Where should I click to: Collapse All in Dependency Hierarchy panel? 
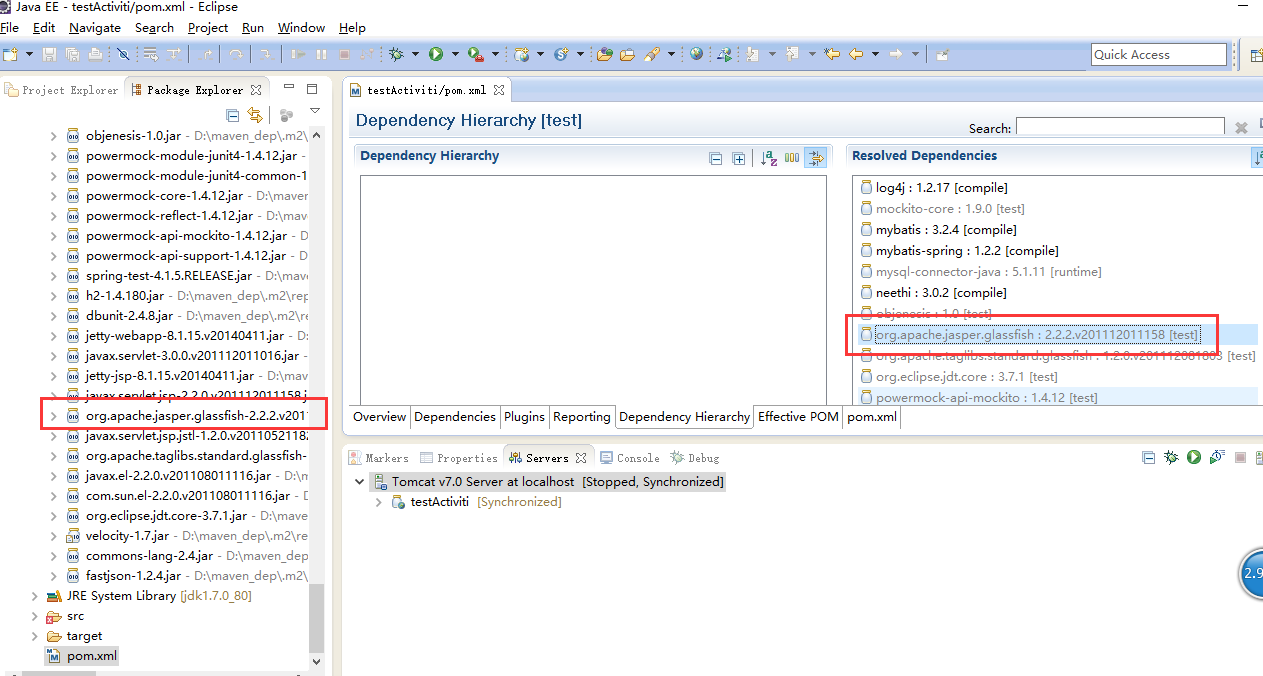pyautogui.click(x=715, y=158)
